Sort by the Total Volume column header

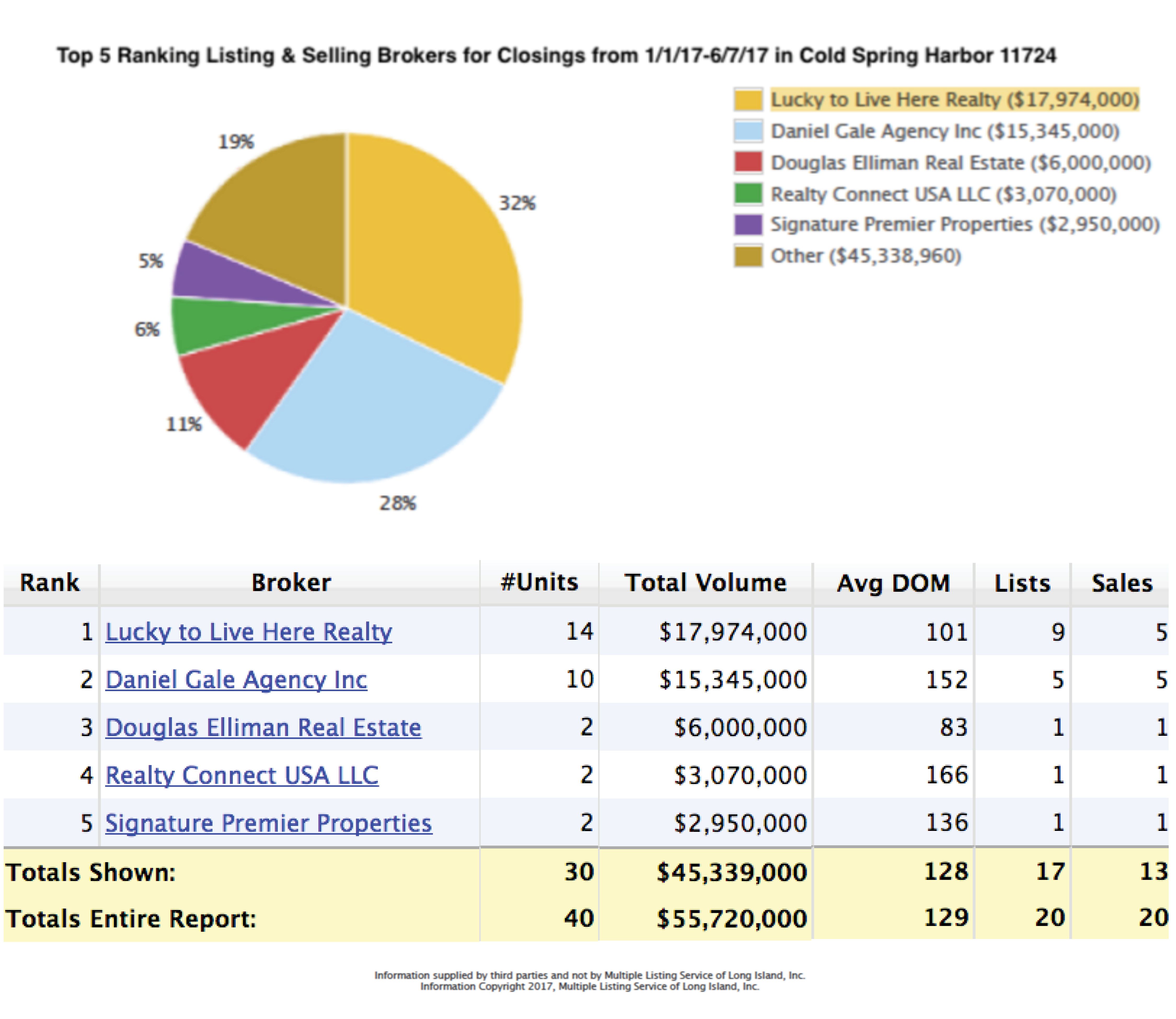coord(706,583)
